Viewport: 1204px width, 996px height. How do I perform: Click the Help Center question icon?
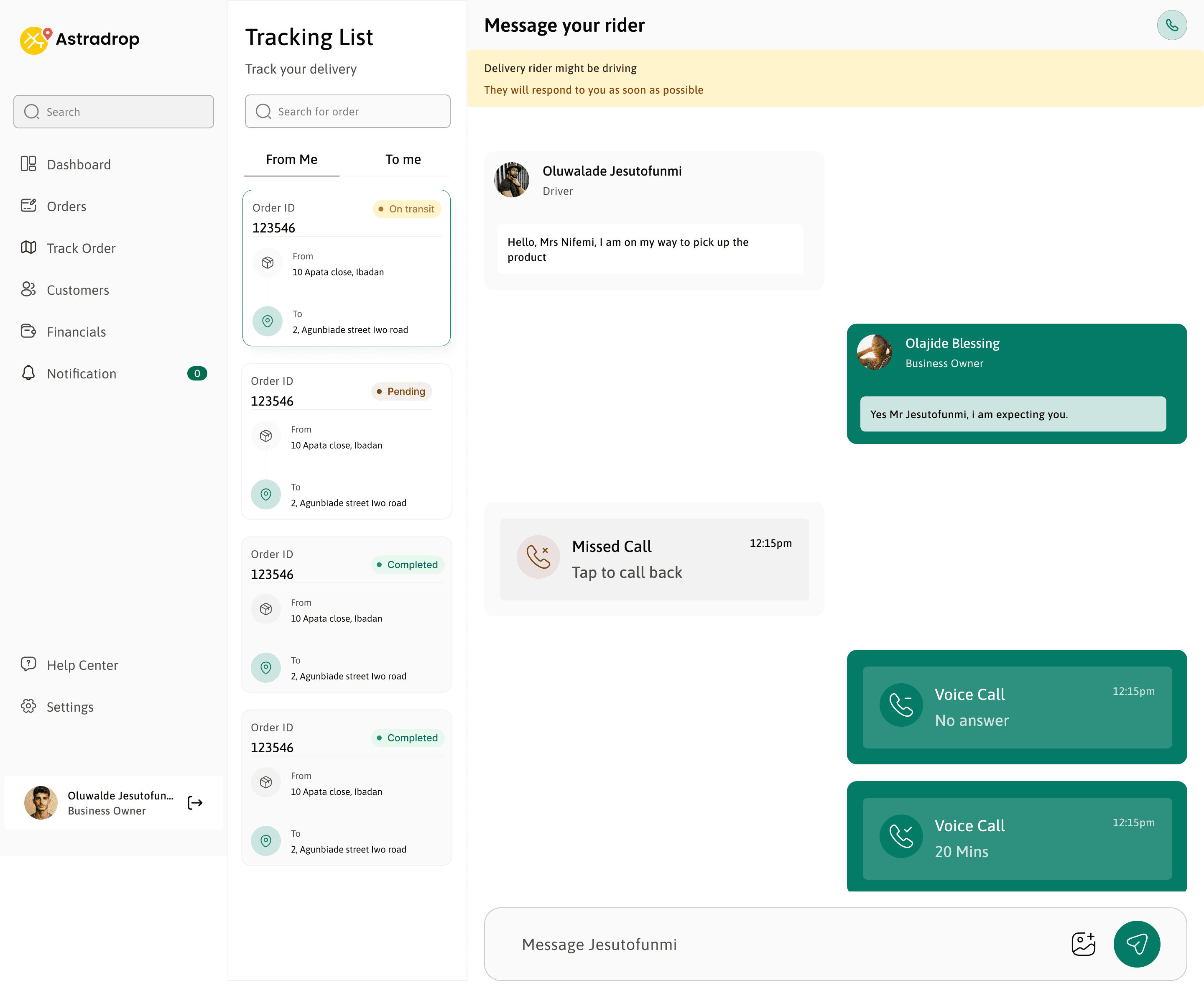28,664
